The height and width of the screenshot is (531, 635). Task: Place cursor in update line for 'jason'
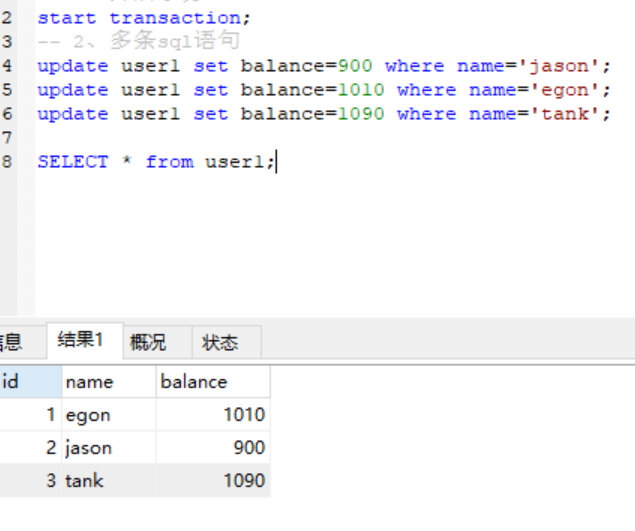click(324, 66)
